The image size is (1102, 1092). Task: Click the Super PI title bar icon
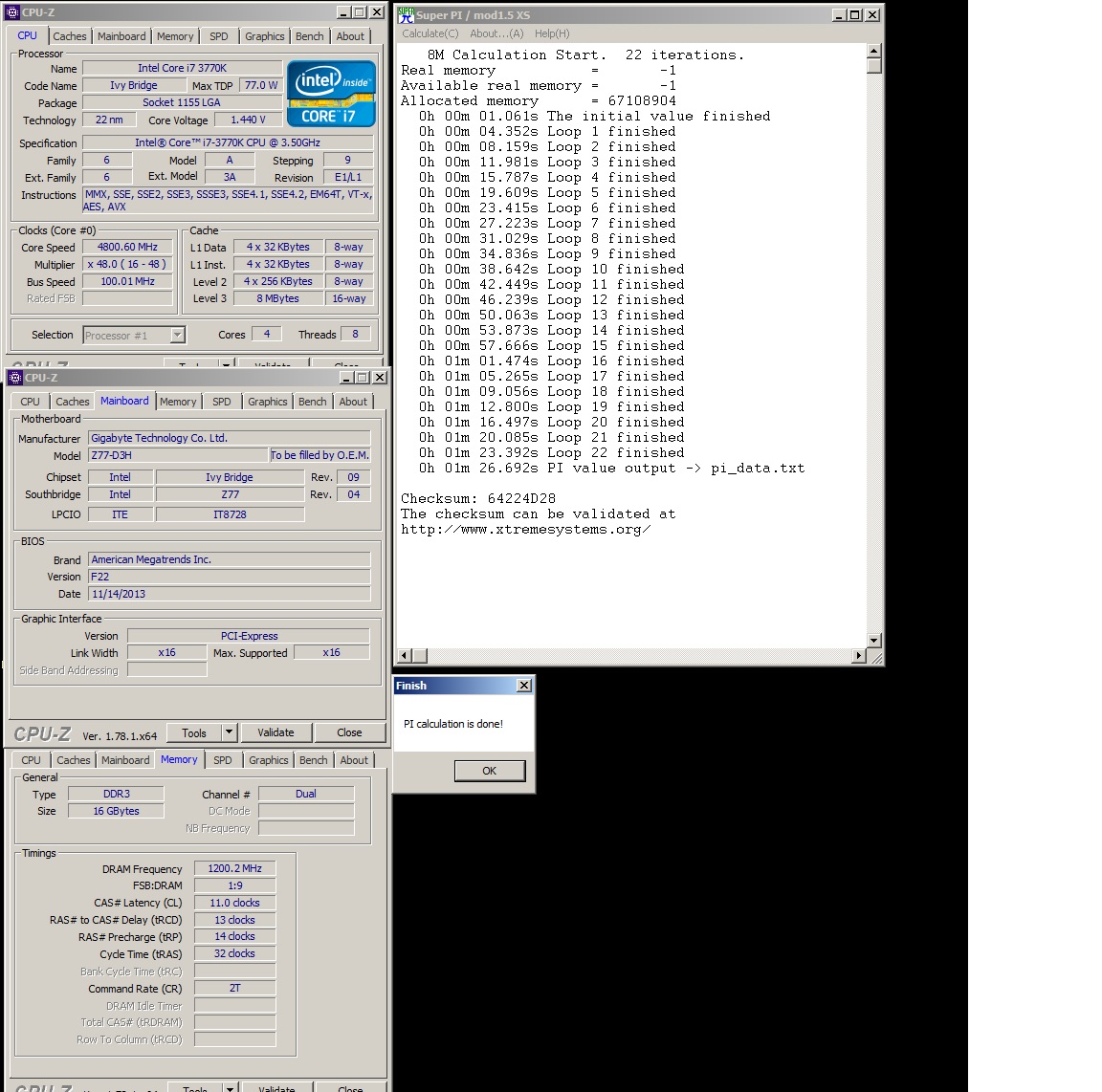coord(407,14)
